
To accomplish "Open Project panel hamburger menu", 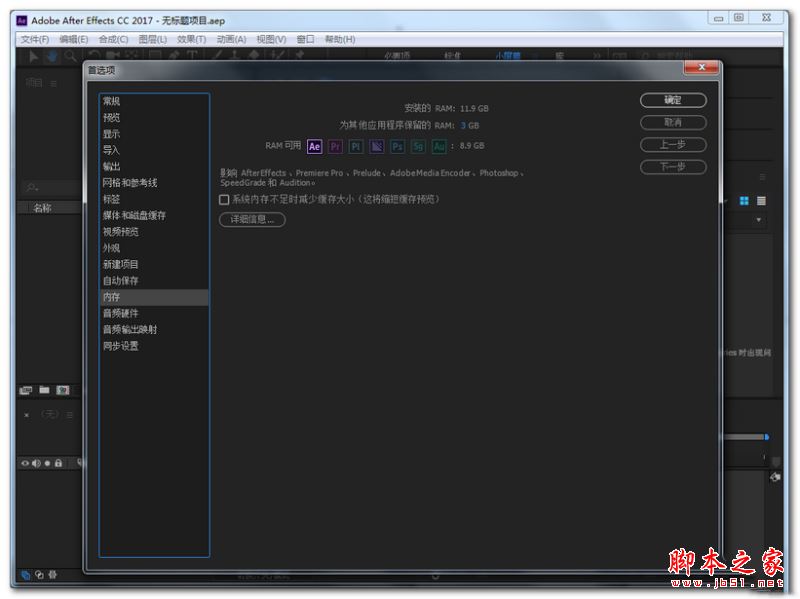I will point(54,83).
